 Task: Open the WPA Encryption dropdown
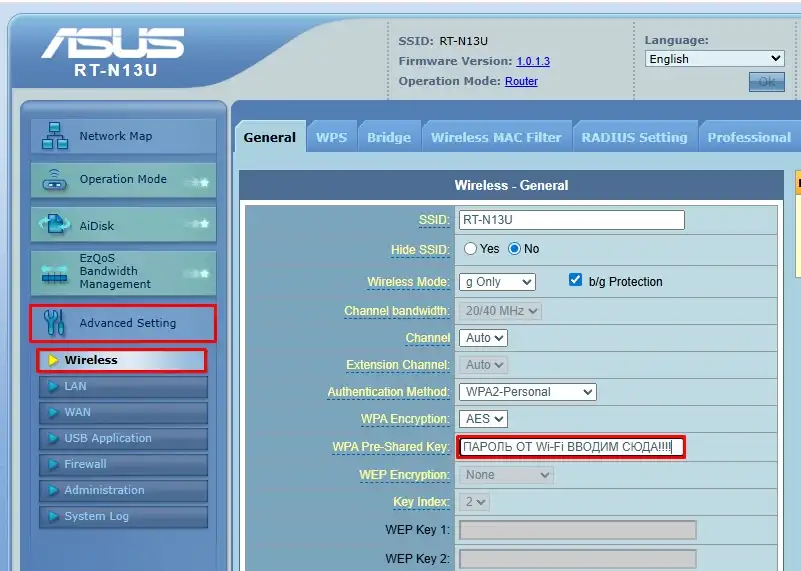pos(483,419)
